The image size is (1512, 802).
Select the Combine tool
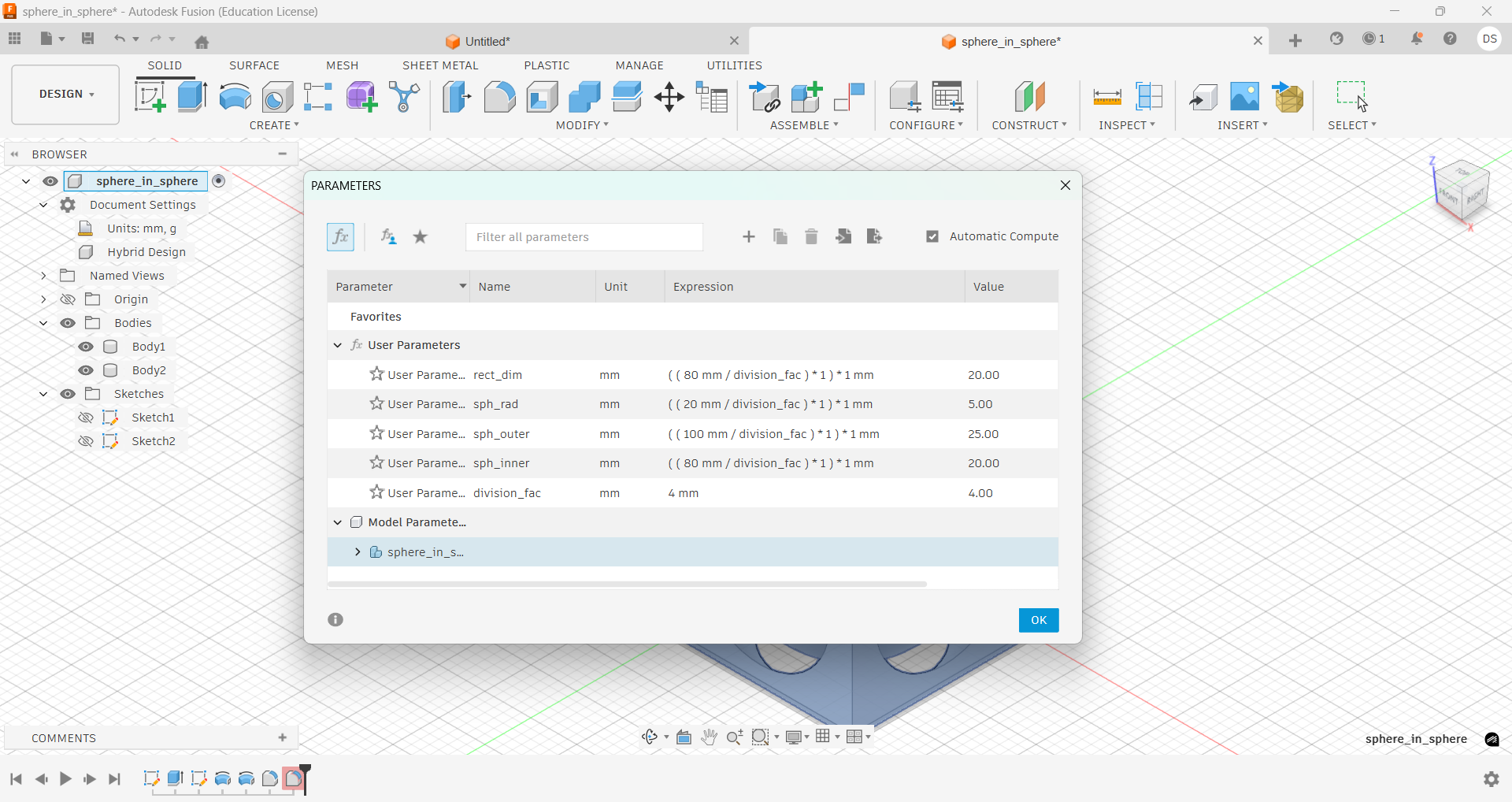click(584, 97)
